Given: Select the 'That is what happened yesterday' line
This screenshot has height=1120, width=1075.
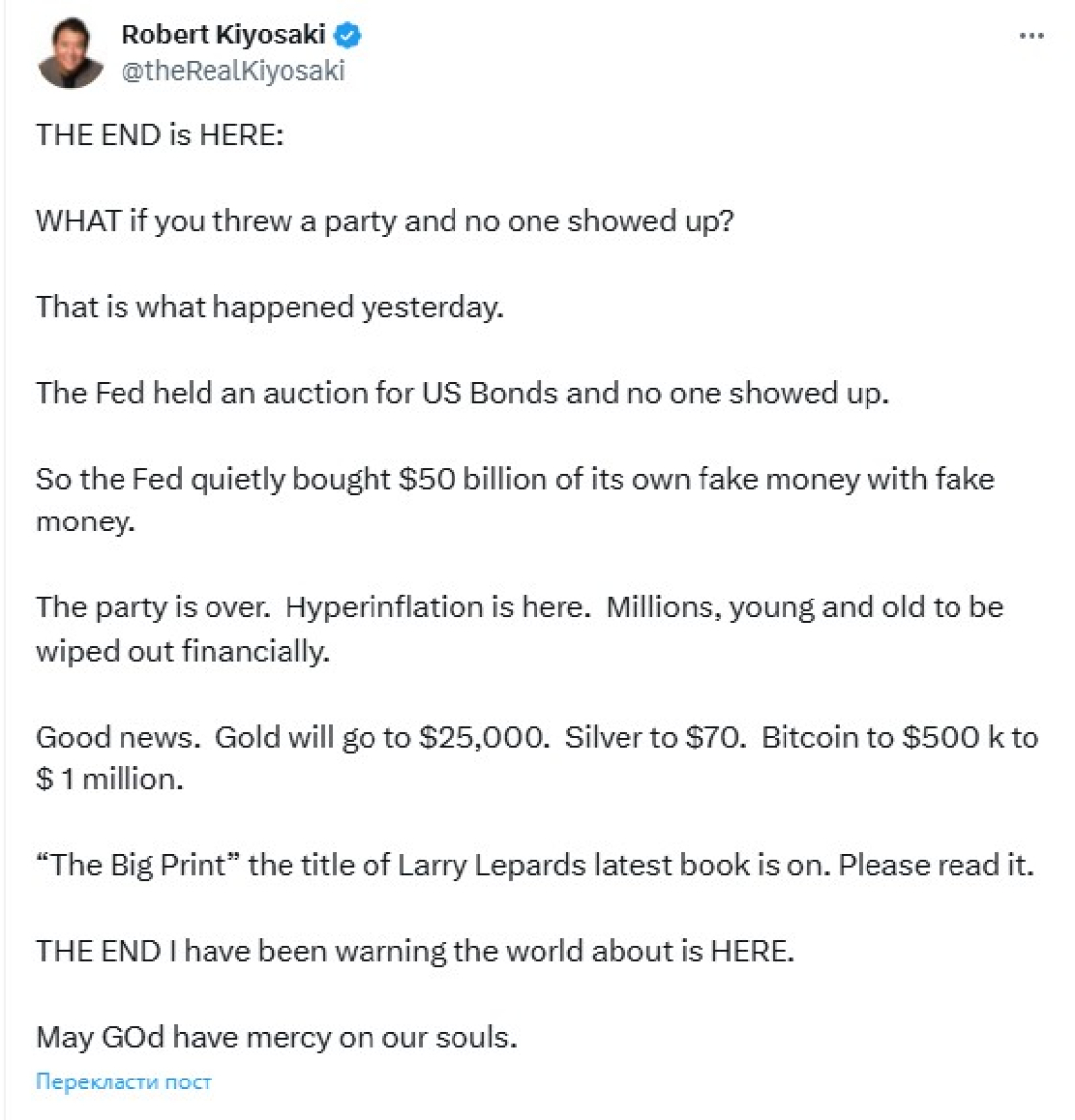Looking at the screenshot, I should coord(270,306).
